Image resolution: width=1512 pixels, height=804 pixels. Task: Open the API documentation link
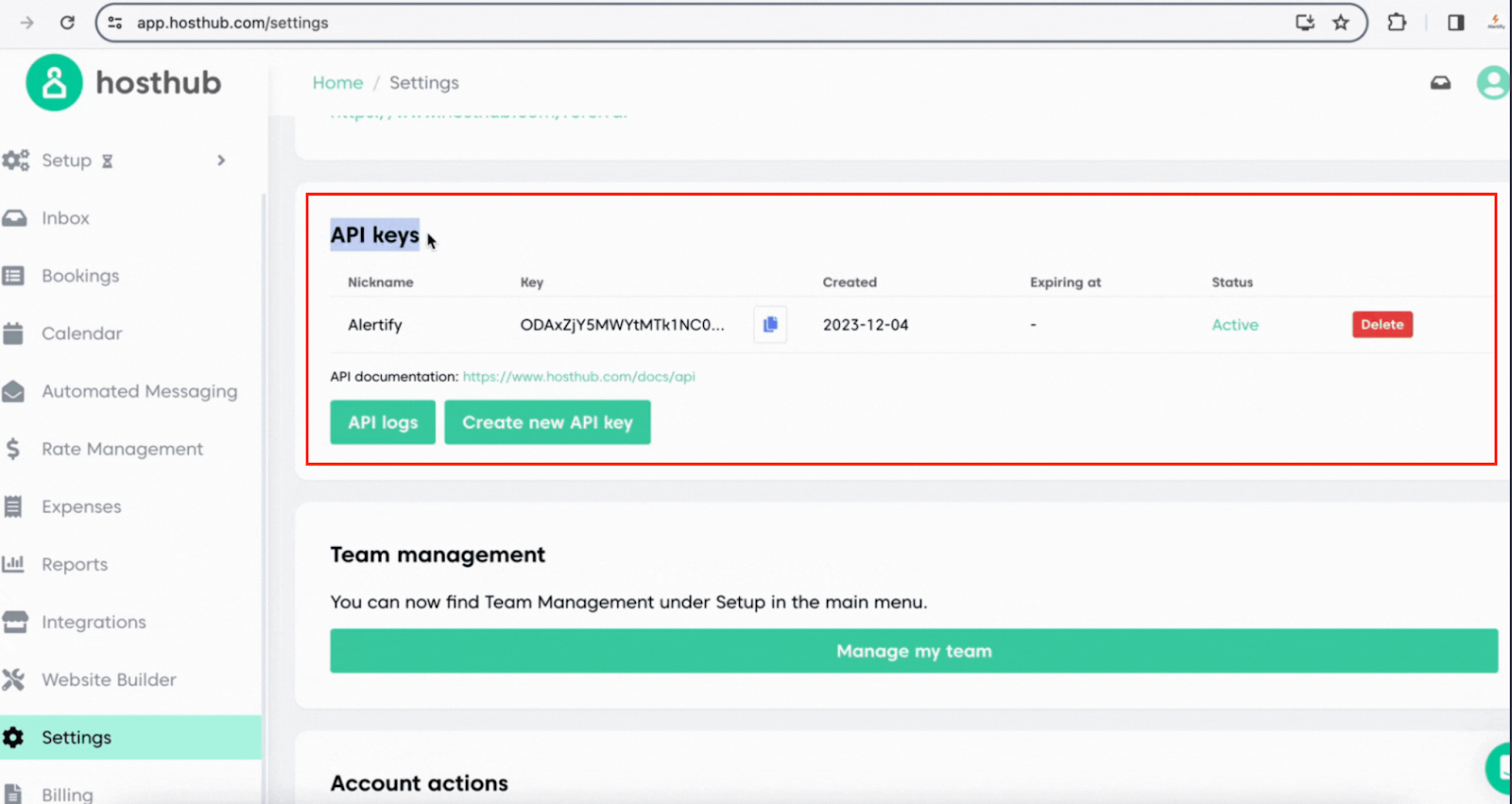point(578,376)
